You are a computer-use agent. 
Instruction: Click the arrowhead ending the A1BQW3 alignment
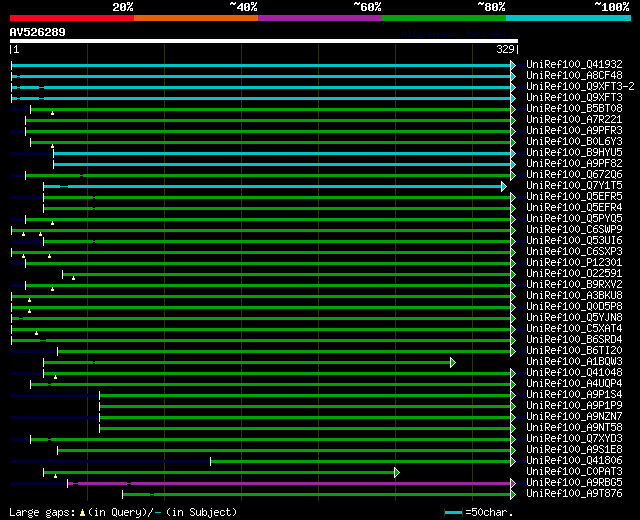tap(453, 362)
